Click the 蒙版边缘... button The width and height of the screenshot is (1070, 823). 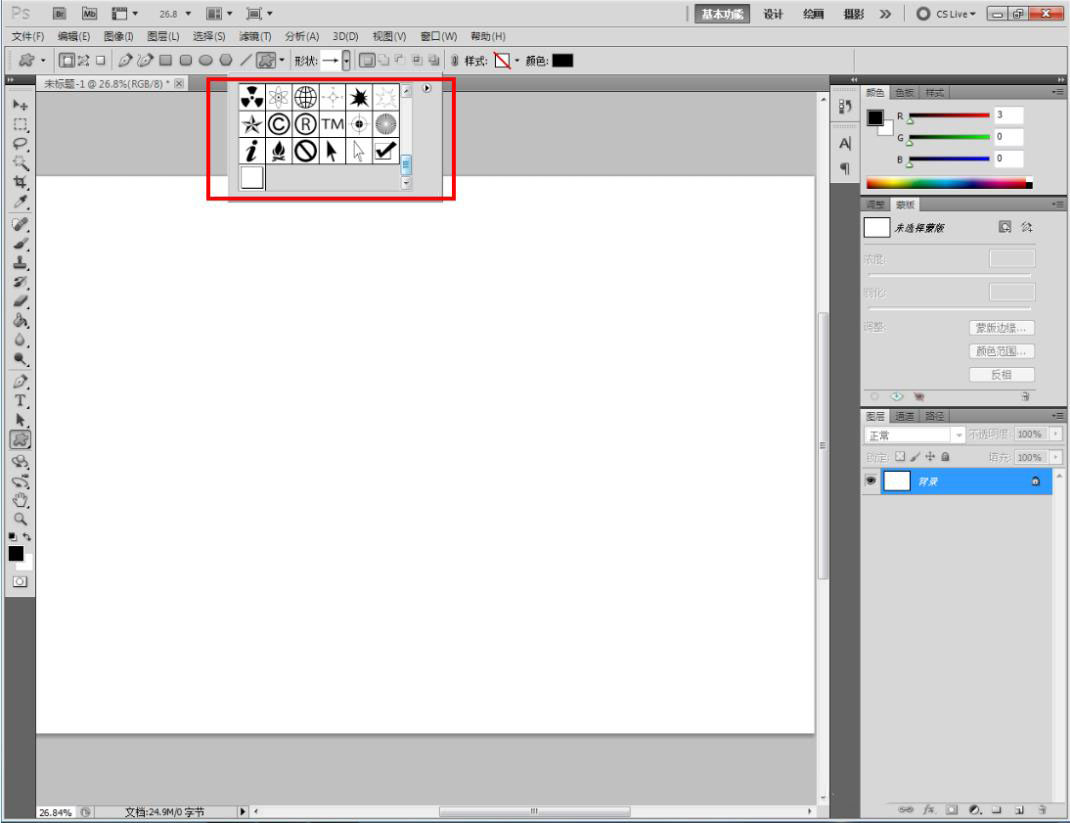1001,328
